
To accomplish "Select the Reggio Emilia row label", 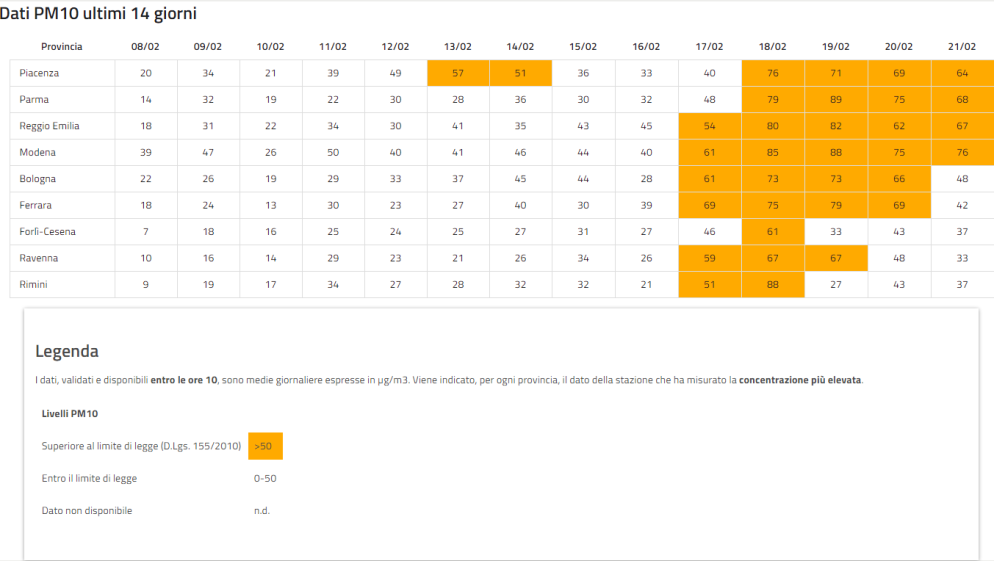I will (49, 126).
